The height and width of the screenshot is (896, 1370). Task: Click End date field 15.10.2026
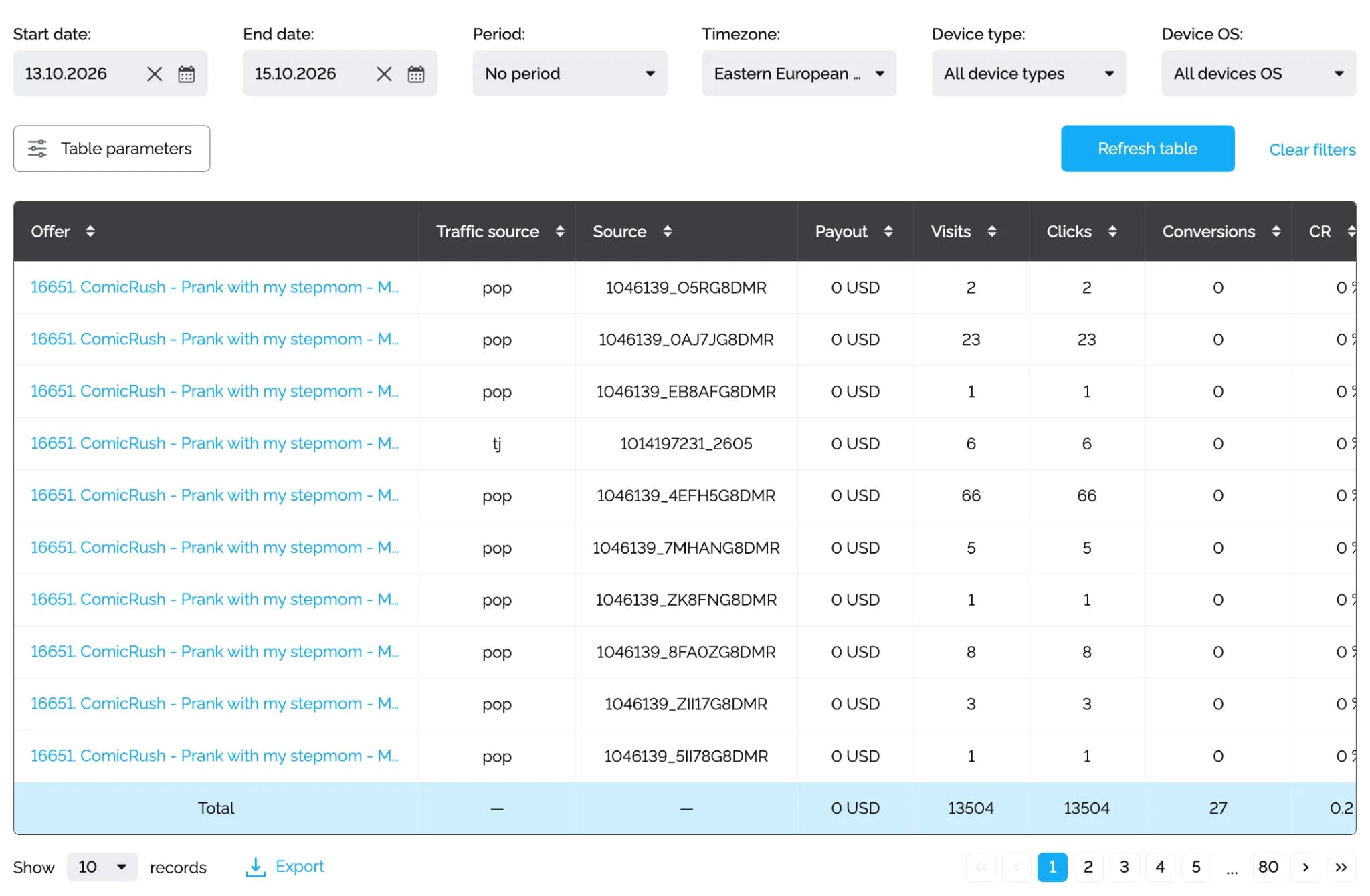(340, 74)
